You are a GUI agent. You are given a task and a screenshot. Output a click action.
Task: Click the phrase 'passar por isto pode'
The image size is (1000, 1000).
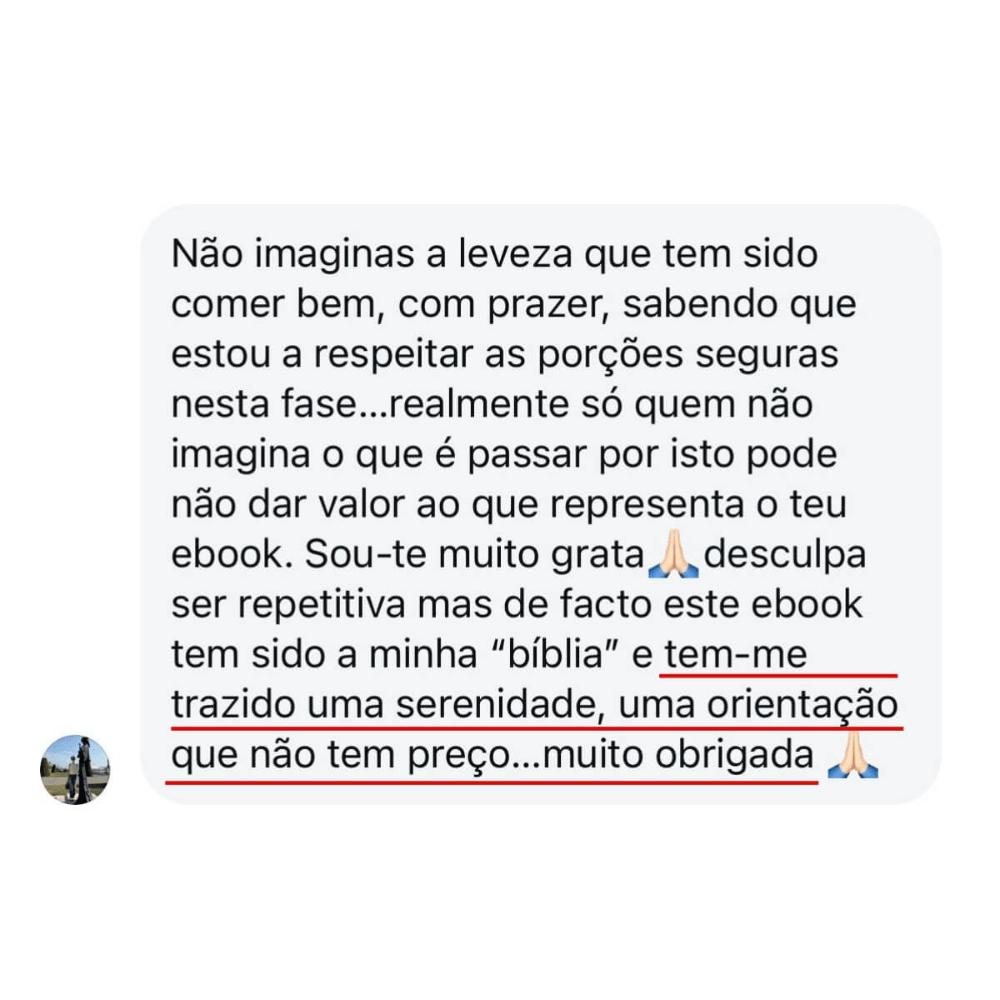click(x=652, y=455)
